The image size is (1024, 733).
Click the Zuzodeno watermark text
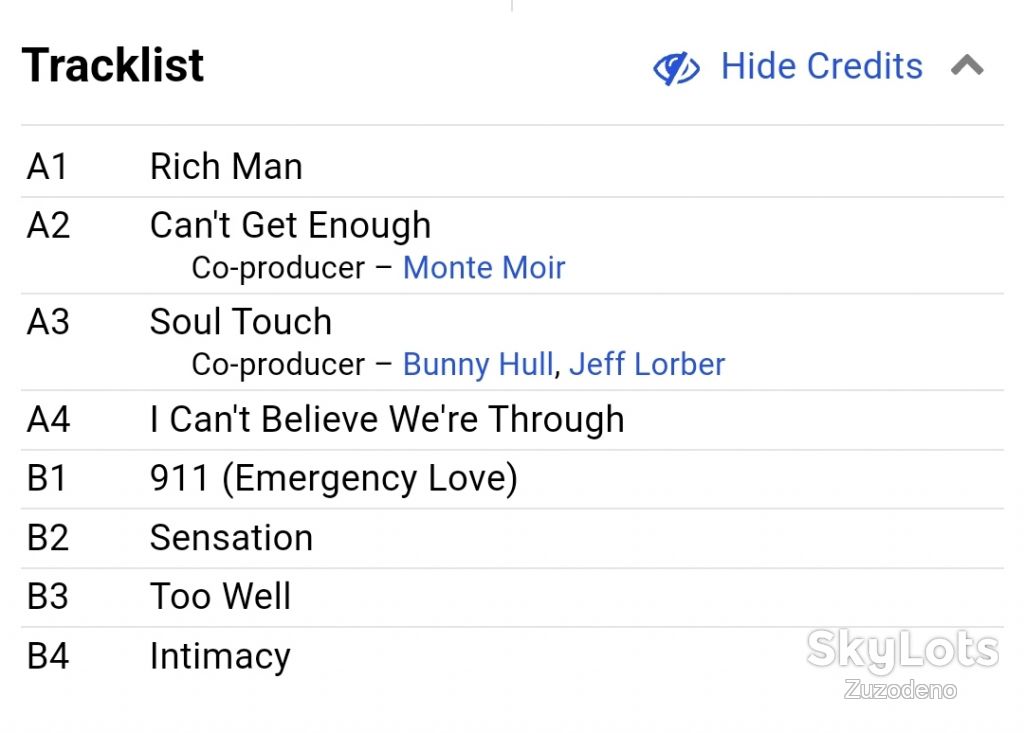point(900,689)
